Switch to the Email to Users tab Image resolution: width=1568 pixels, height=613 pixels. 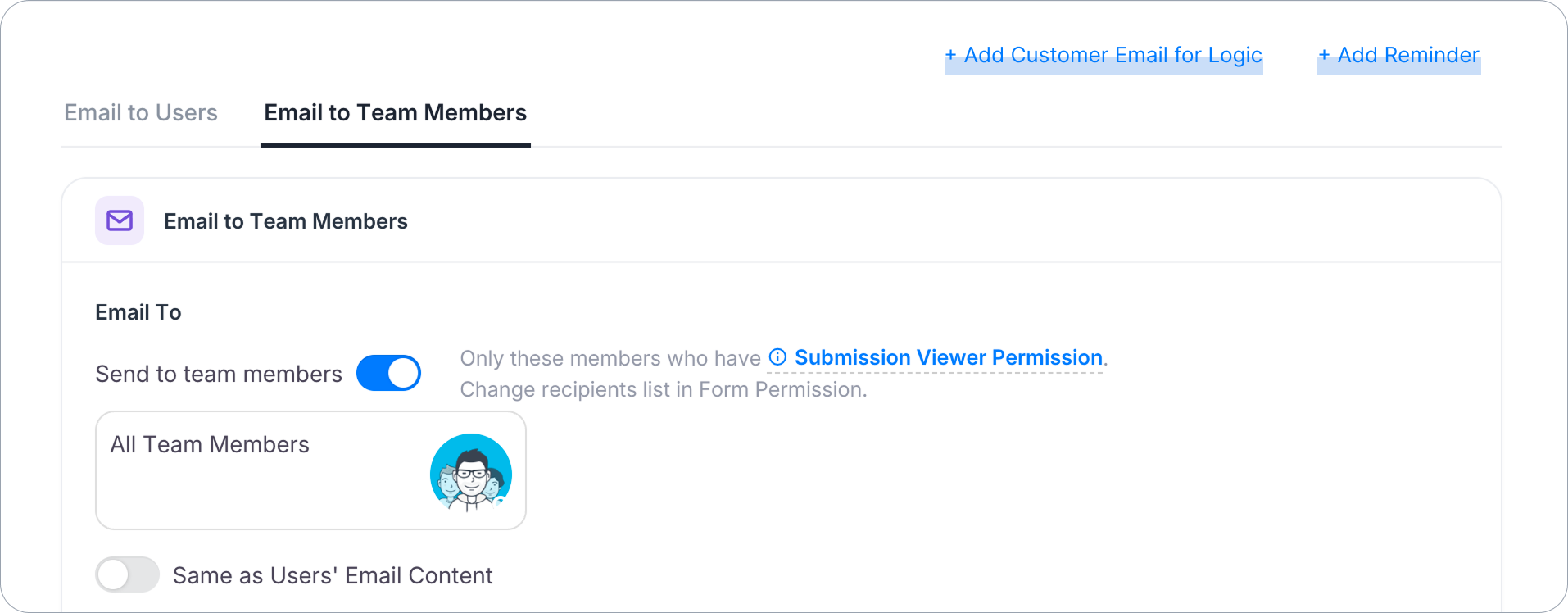click(141, 112)
